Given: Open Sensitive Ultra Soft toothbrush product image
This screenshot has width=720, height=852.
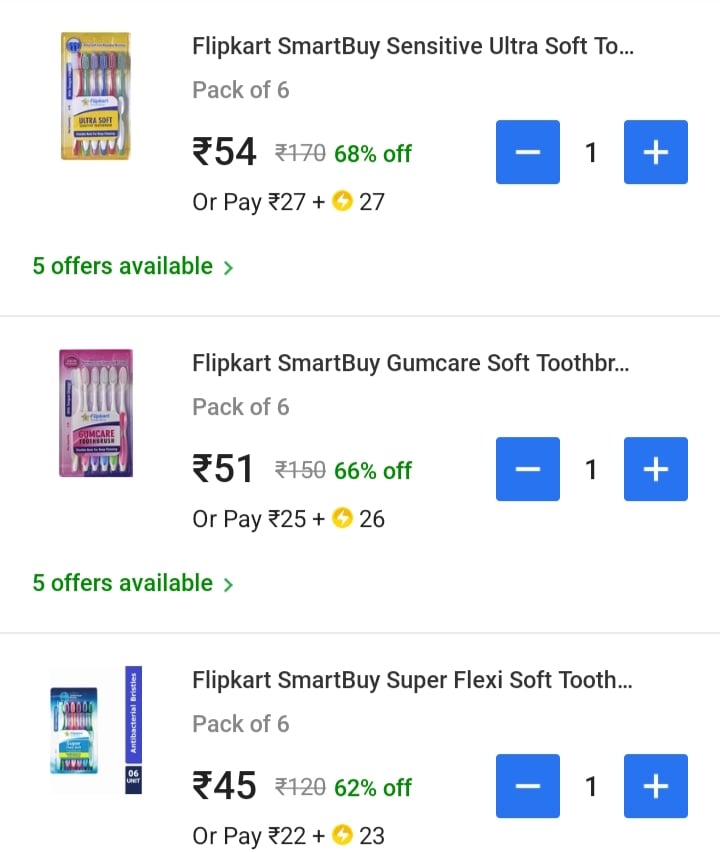Looking at the screenshot, I should tap(95, 96).
